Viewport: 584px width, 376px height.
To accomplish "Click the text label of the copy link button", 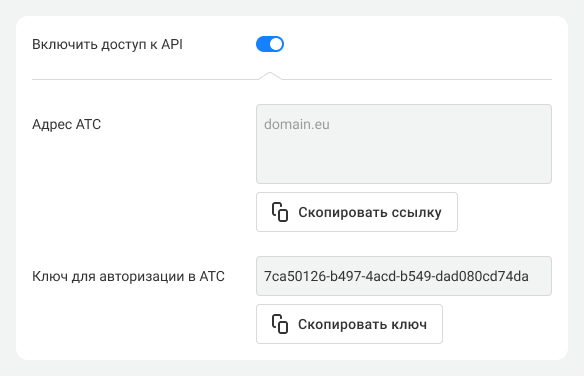I will click(x=370, y=212).
